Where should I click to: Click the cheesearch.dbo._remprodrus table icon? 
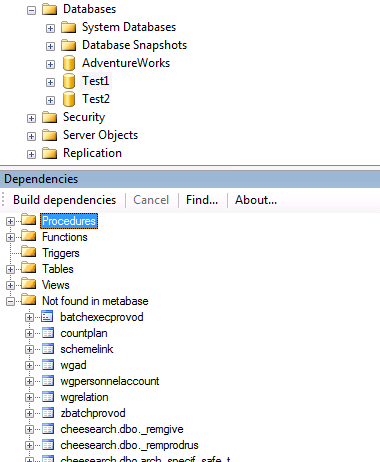[x=48, y=445]
